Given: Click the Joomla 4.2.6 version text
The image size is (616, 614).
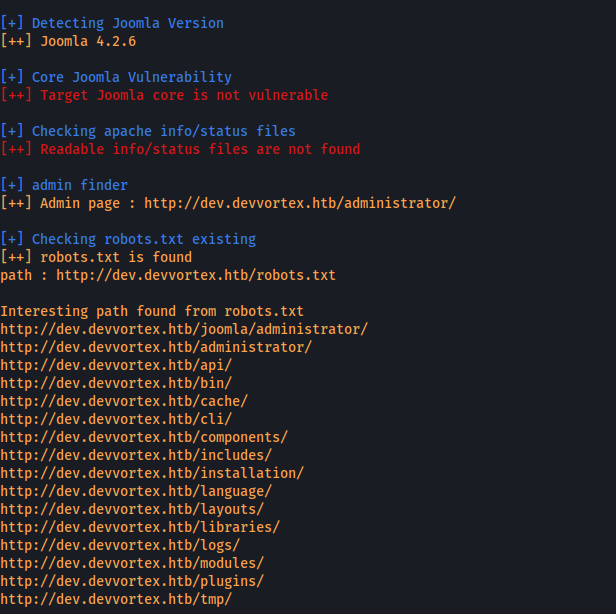Looking at the screenshot, I should 88,41.
